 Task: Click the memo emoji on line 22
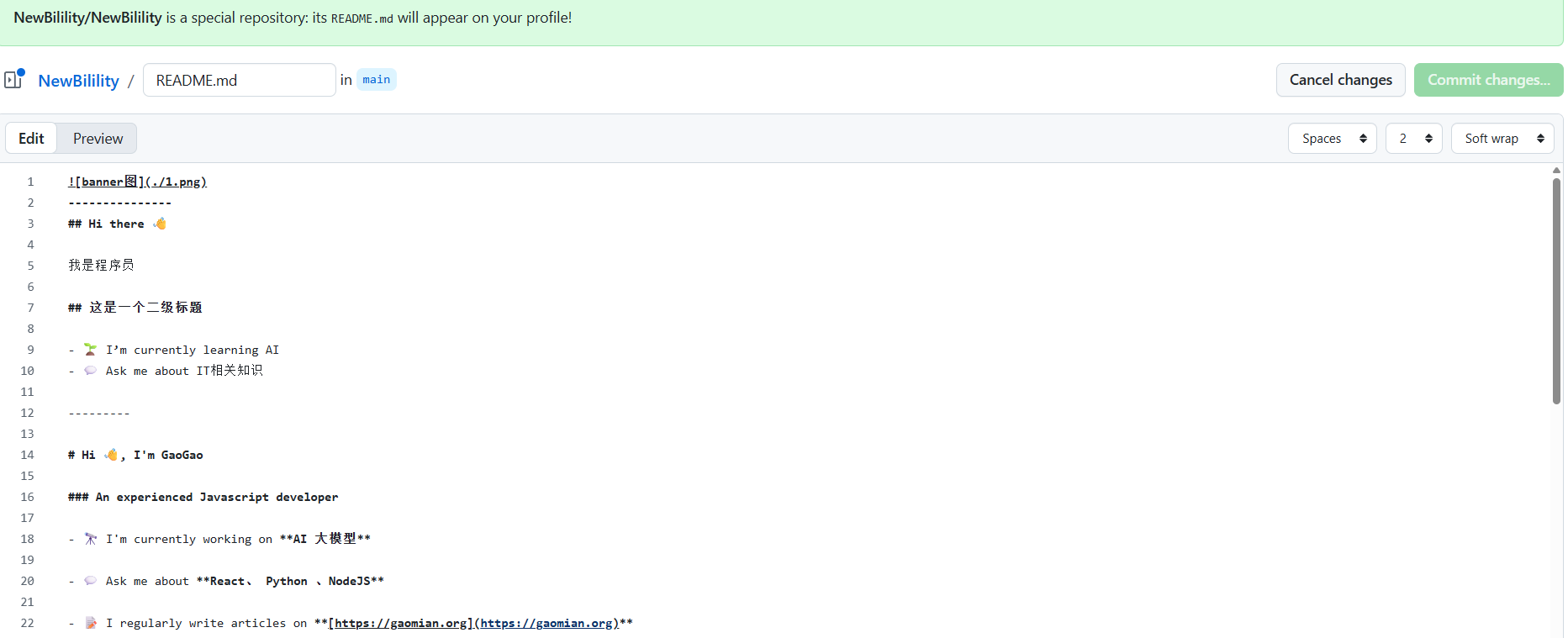pos(91,623)
